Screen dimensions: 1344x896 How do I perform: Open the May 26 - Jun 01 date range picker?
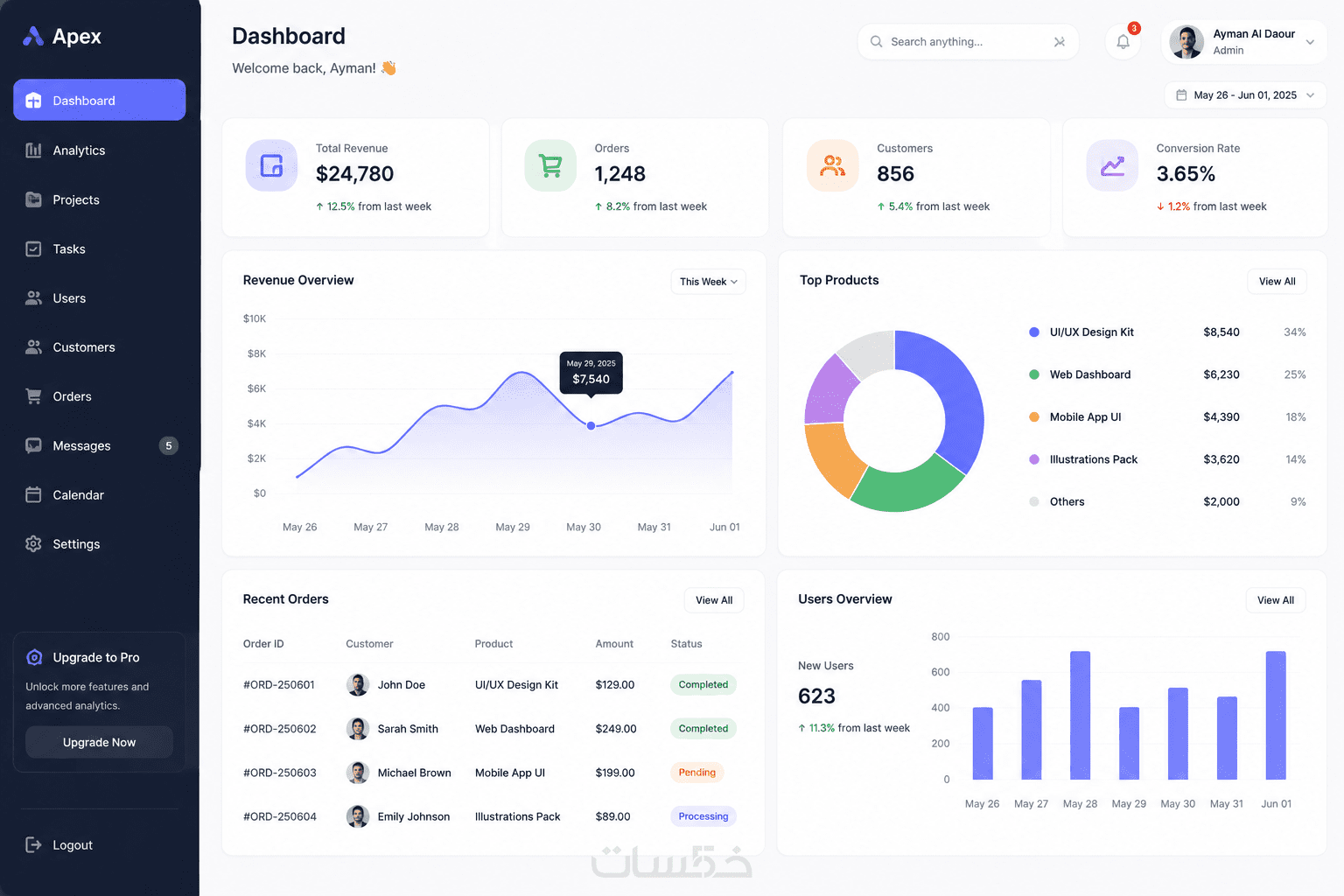[x=1245, y=95]
